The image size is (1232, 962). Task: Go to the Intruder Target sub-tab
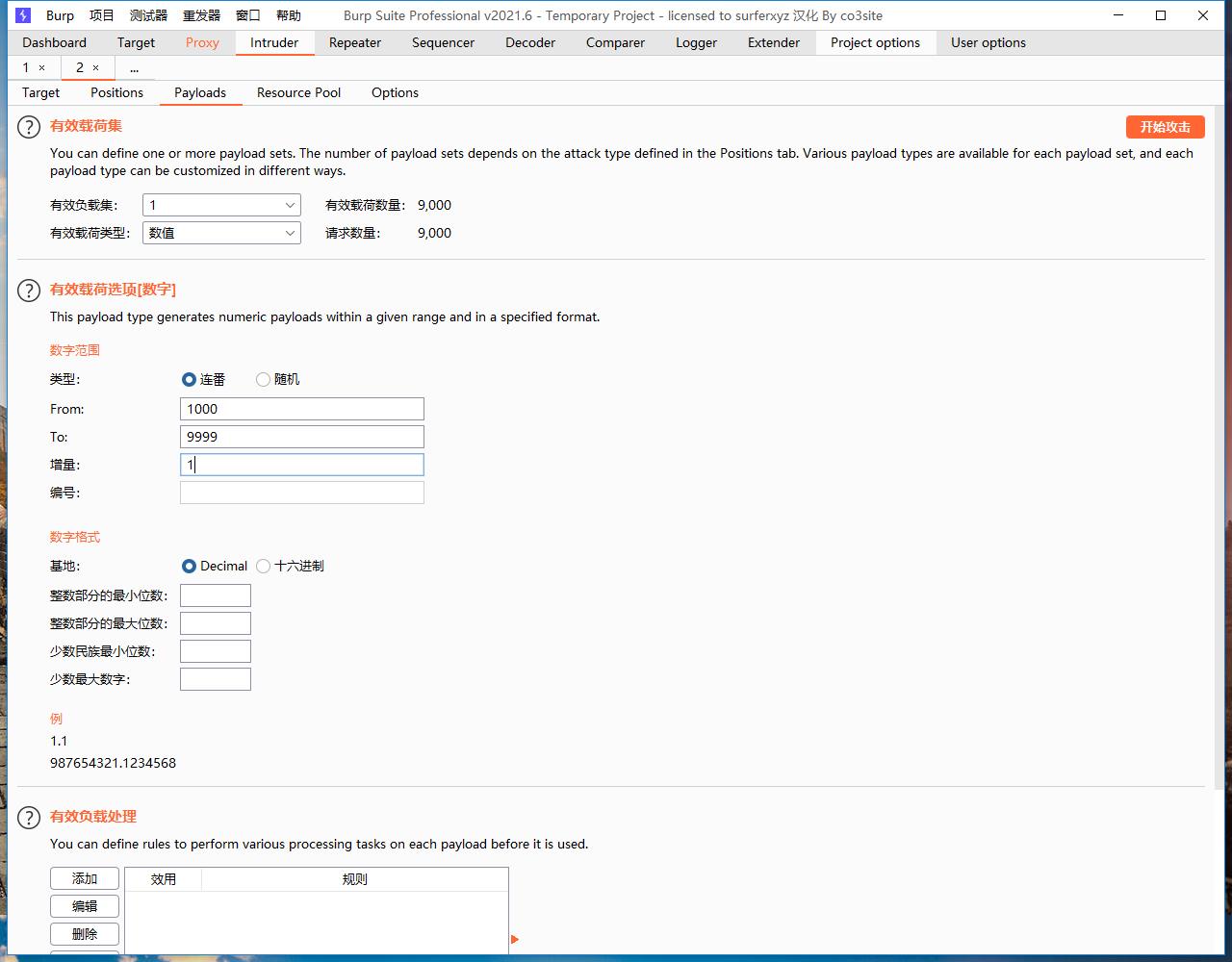[x=40, y=92]
